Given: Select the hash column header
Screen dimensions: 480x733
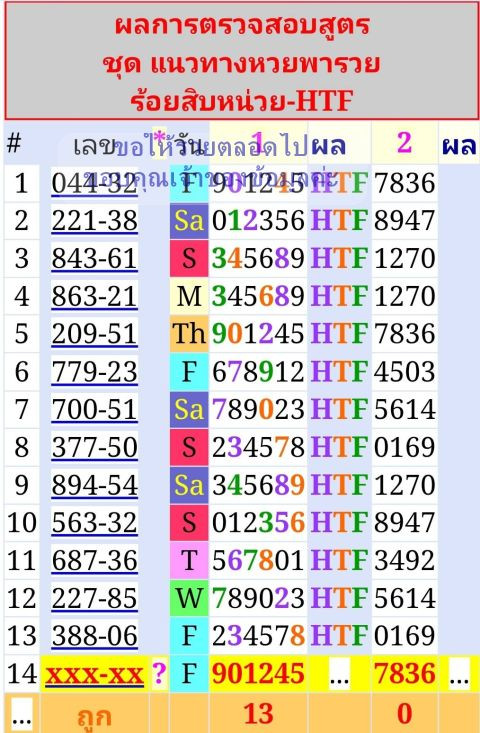Looking at the screenshot, I should tap(14, 143).
